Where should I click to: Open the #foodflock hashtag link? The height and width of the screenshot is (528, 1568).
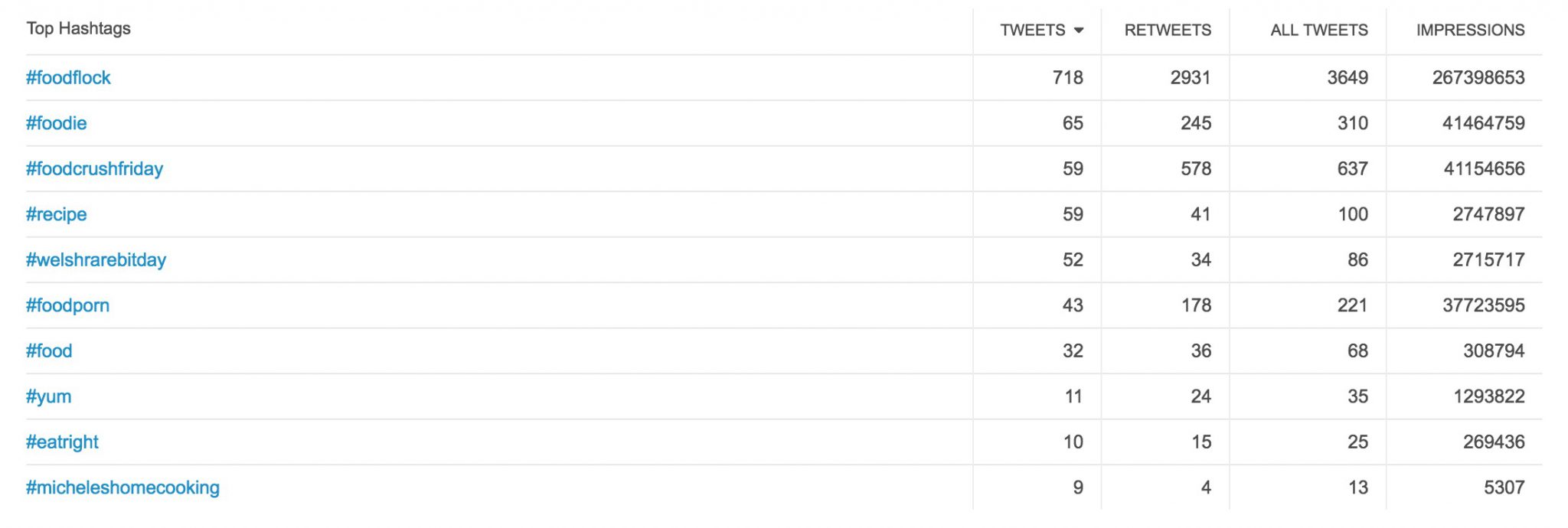point(68,77)
